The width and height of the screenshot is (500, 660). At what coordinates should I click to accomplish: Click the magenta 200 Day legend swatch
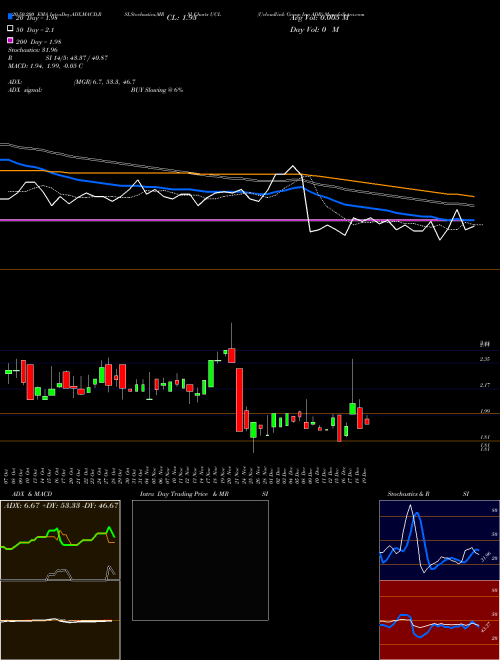(11, 40)
